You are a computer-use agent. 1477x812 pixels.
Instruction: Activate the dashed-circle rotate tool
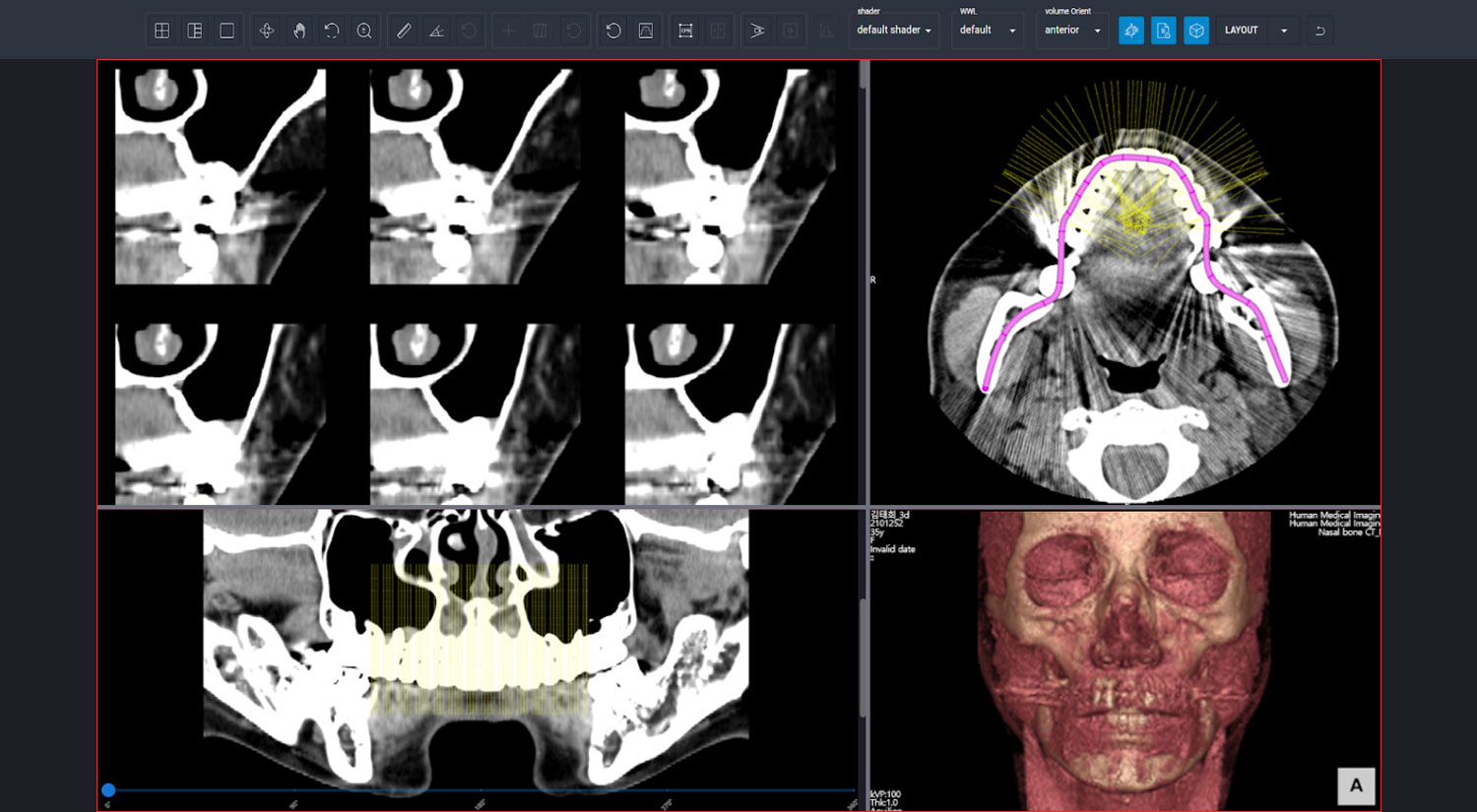(x=332, y=31)
